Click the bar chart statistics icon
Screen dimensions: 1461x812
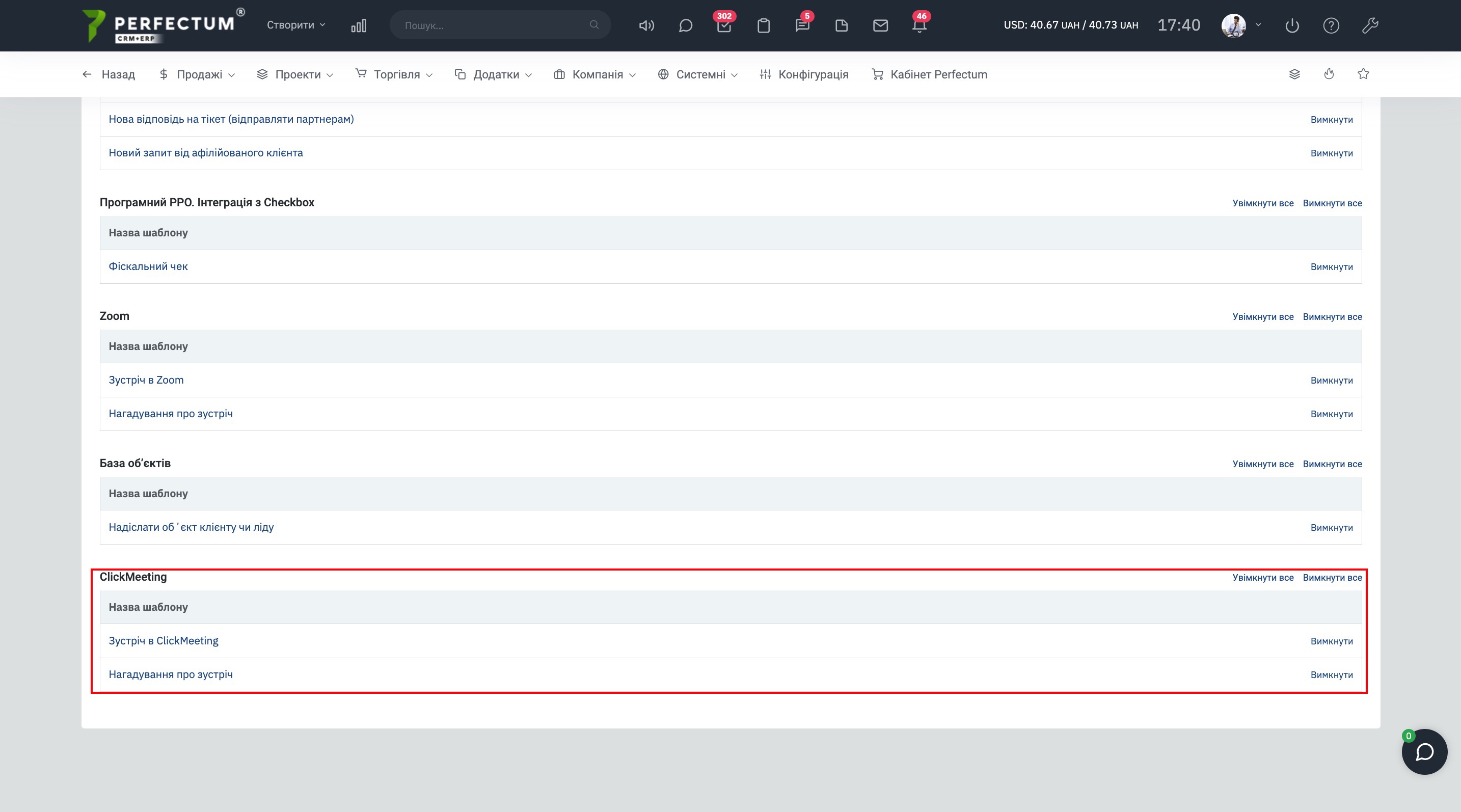[359, 25]
